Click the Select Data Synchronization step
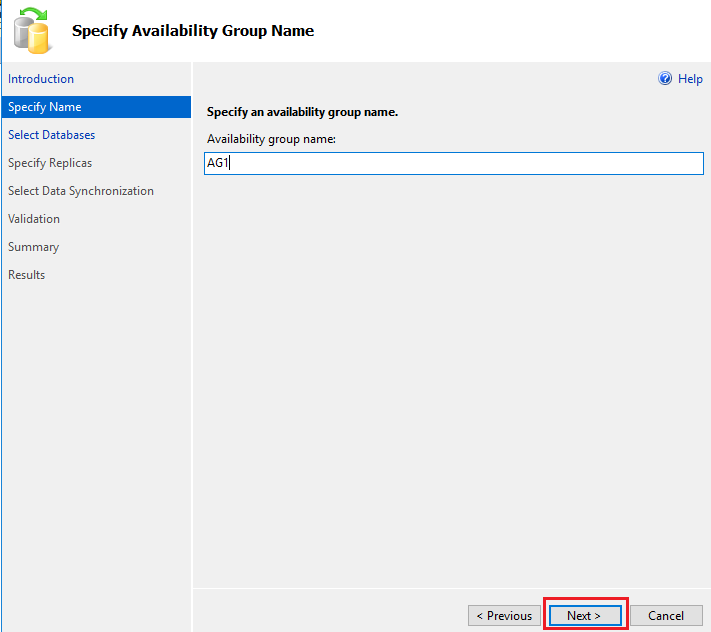This screenshot has height=632, width=711. coord(81,191)
